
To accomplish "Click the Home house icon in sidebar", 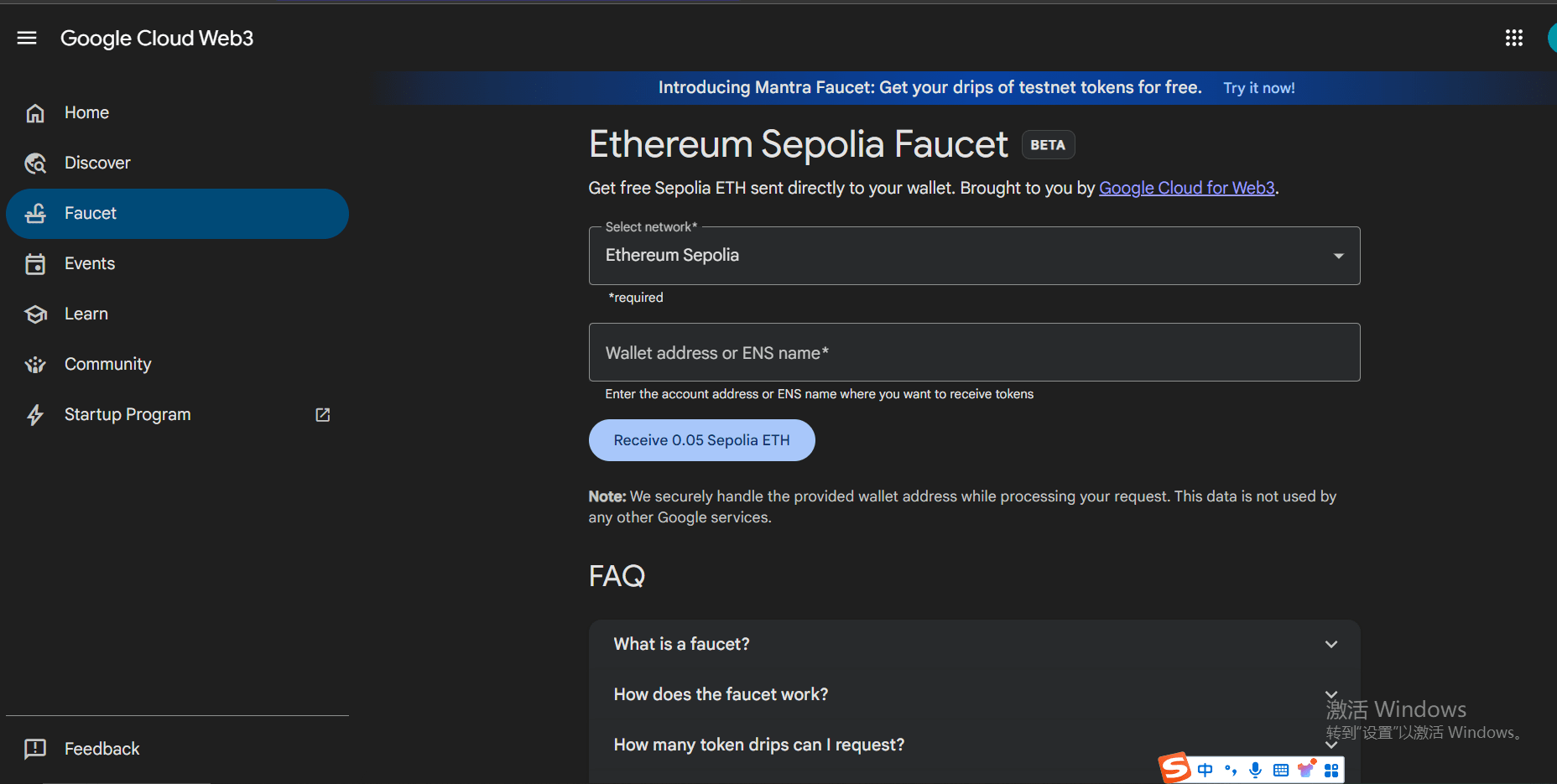I will [x=35, y=113].
